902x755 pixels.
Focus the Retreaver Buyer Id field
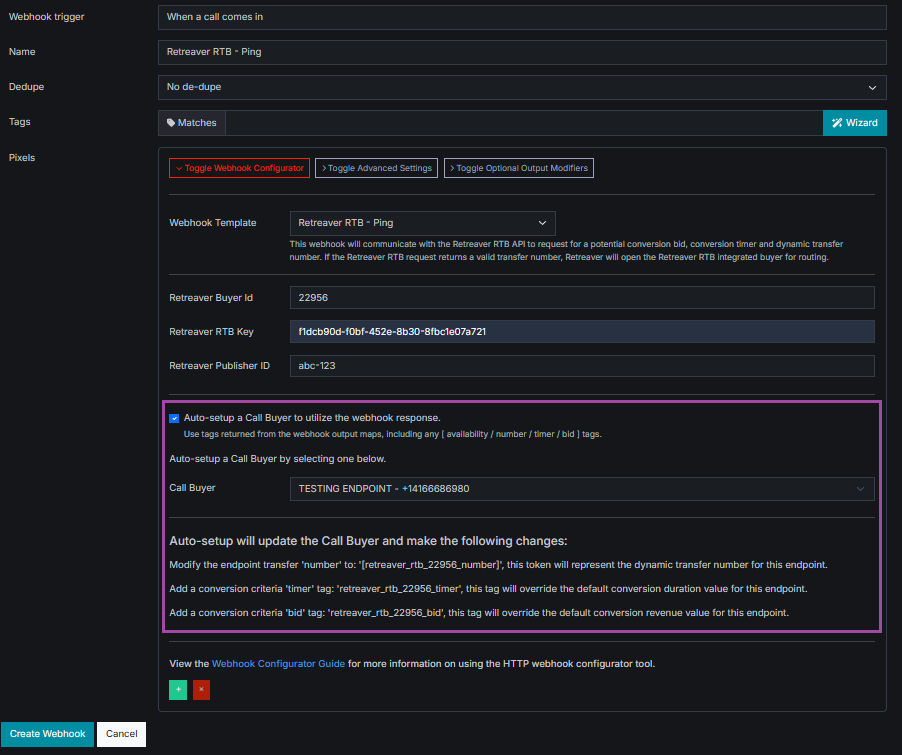pos(581,298)
